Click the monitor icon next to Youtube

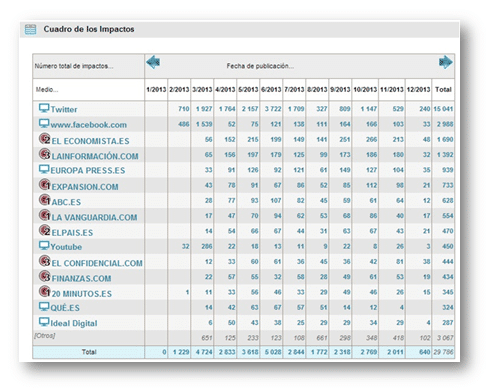(x=44, y=246)
